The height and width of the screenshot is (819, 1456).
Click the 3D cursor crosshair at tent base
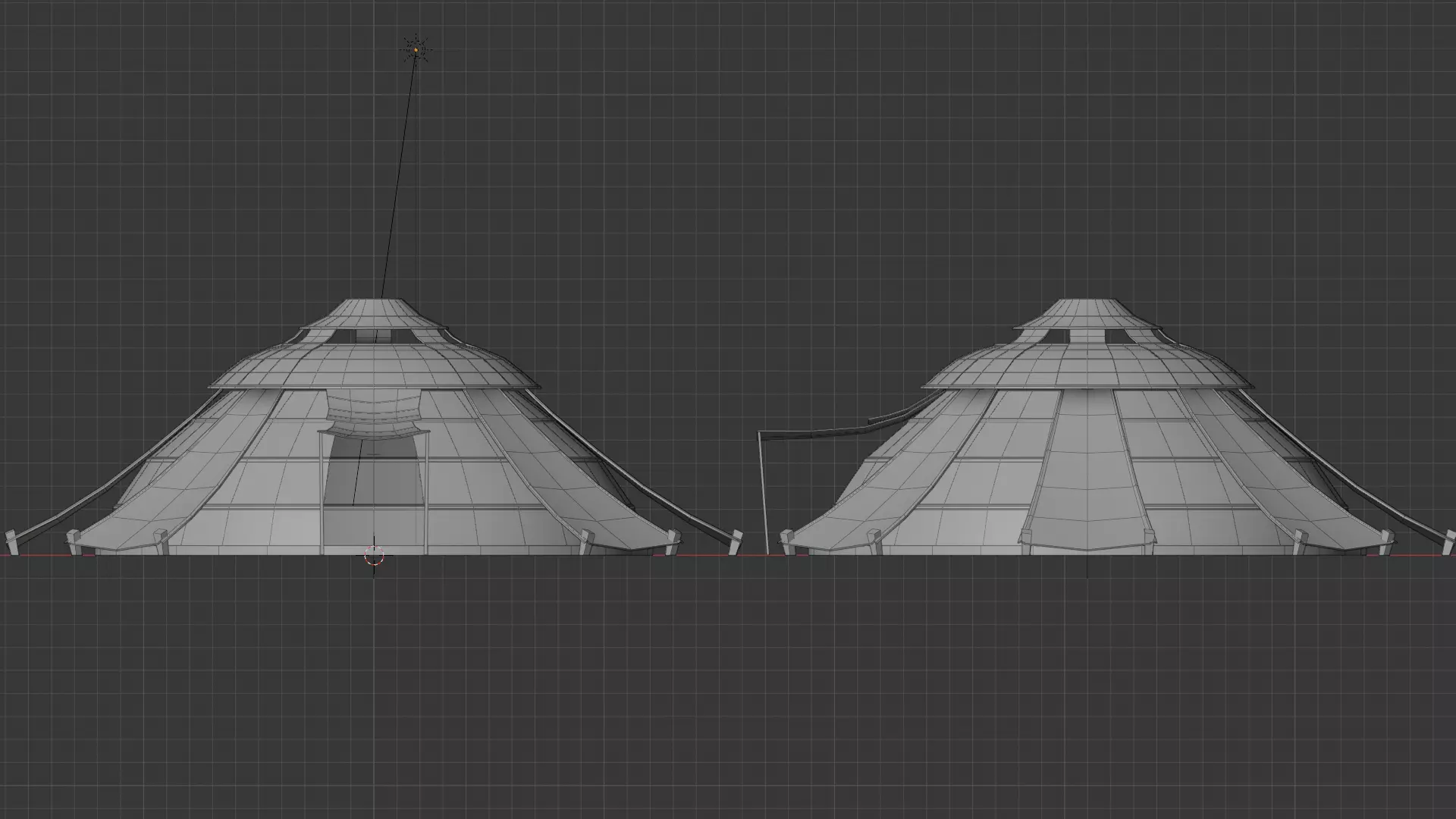[374, 557]
